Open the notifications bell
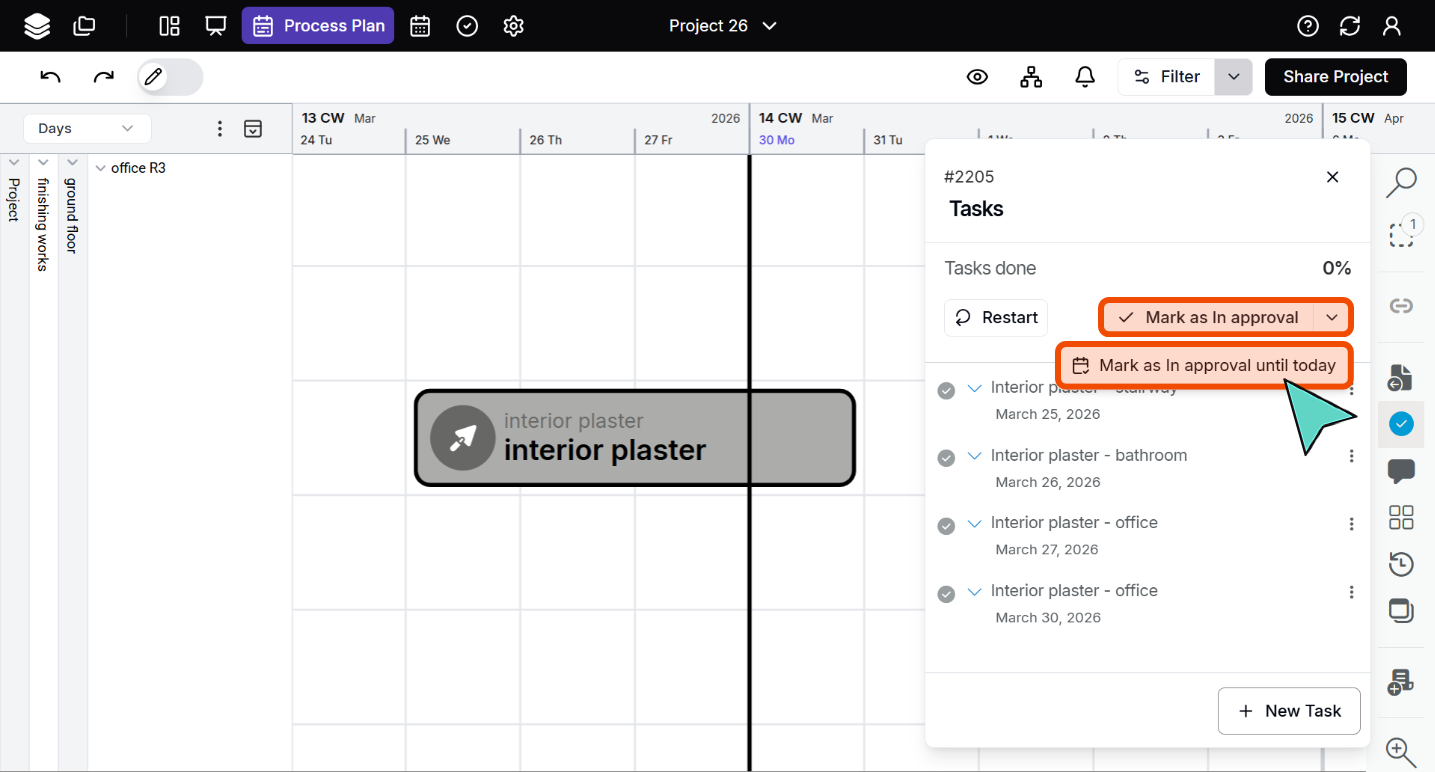 1085,77
